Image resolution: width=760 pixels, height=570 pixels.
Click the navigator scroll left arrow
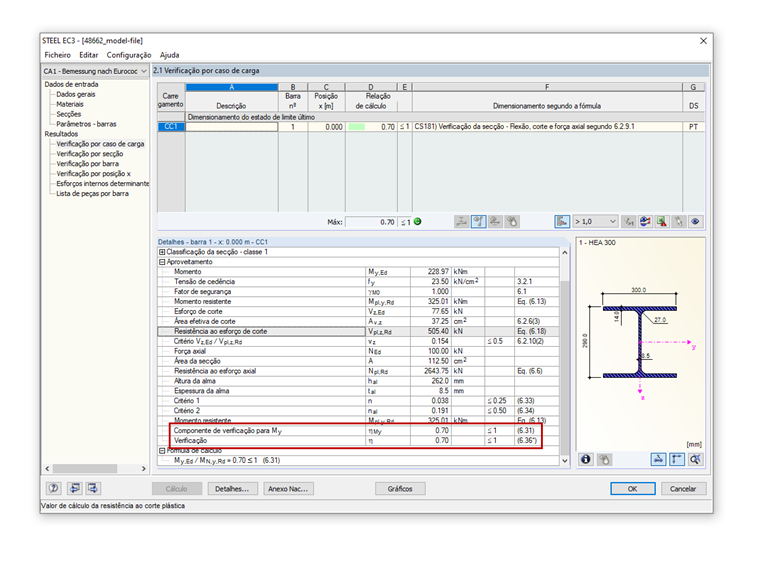[47, 469]
